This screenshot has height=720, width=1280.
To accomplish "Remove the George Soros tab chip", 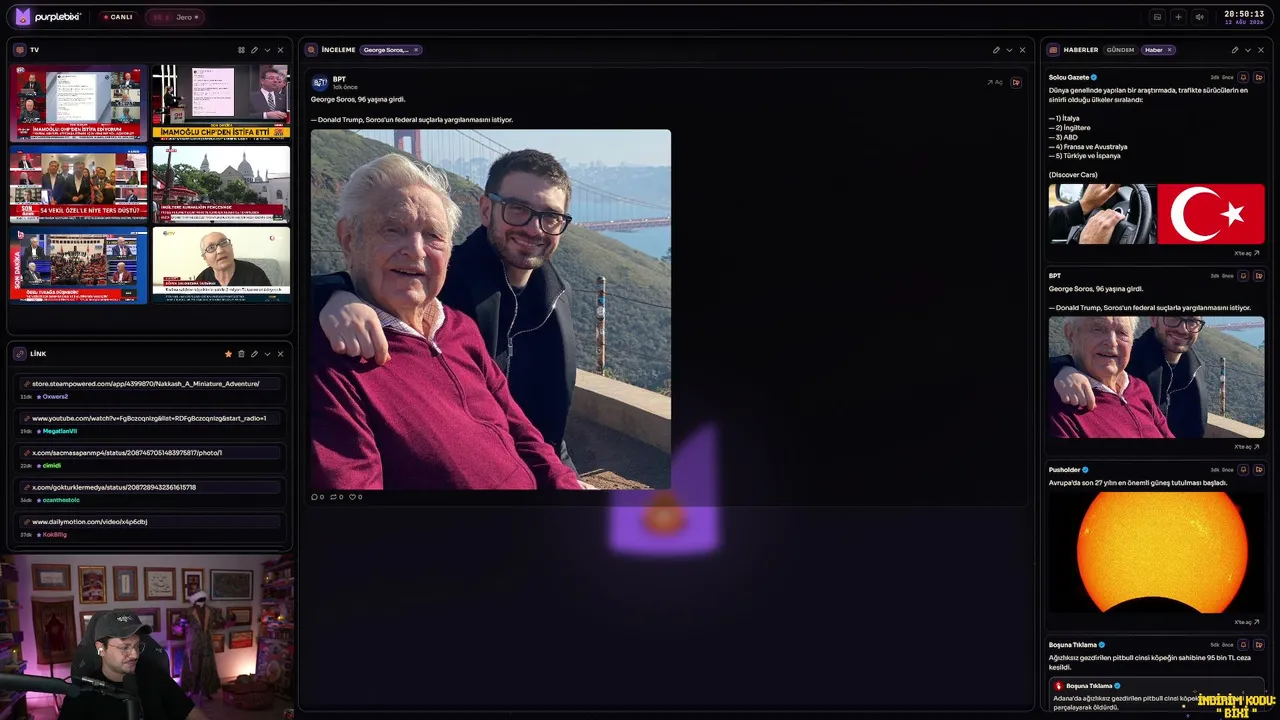I will click(x=416, y=50).
